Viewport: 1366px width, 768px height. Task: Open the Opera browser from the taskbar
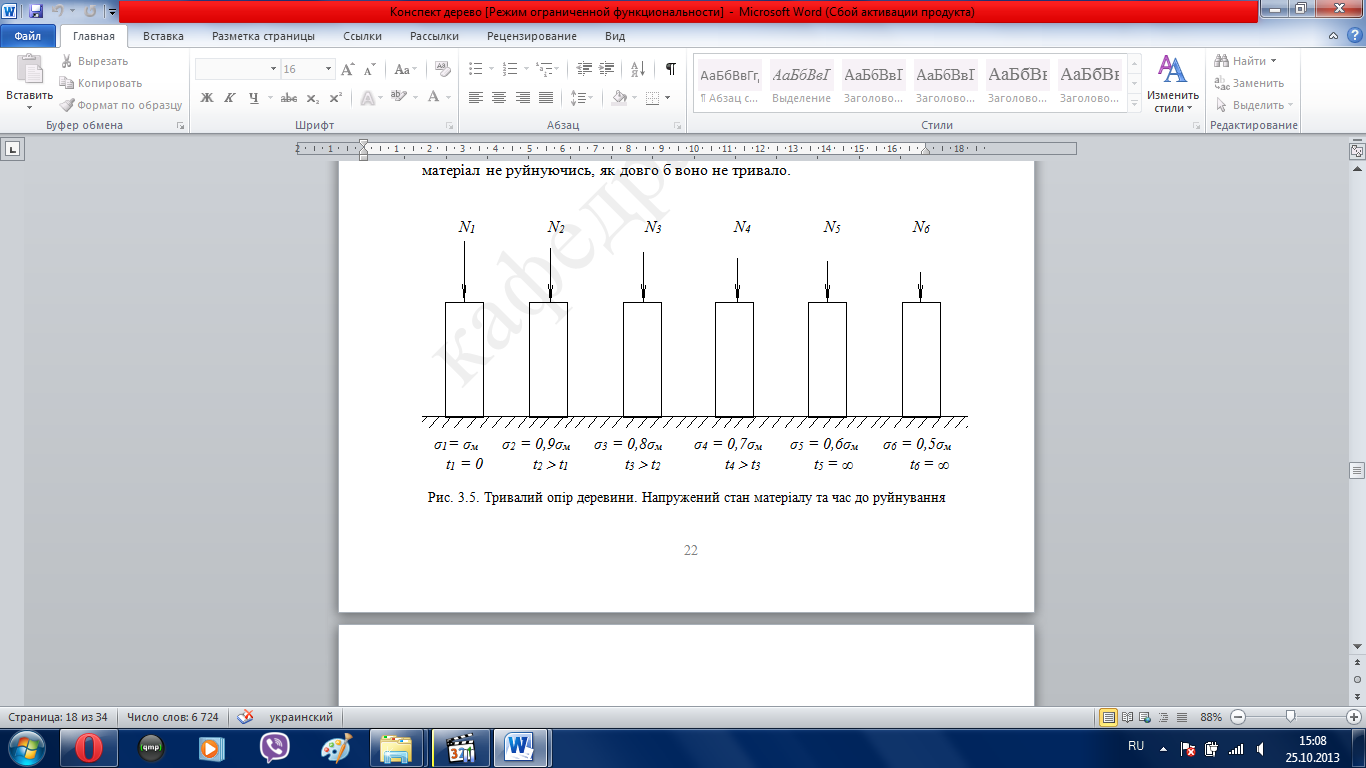pyautogui.click(x=89, y=747)
